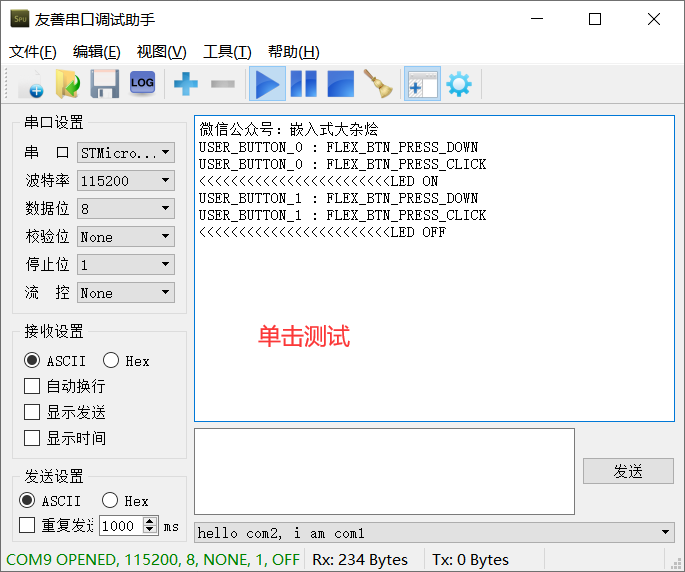685x572 pixels.
Task: Stop the serial port with stop icon
Action: [341, 83]
